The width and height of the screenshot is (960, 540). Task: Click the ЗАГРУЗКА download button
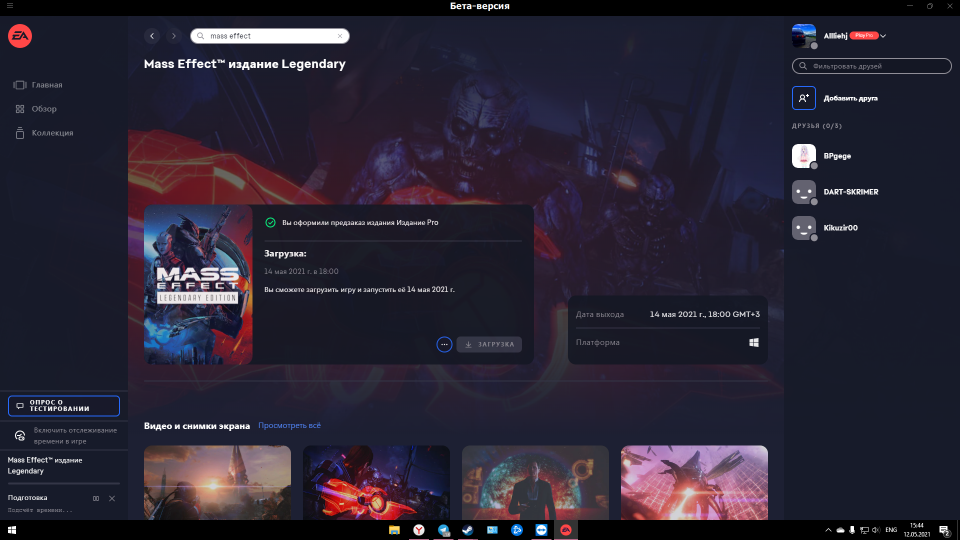pyautogui.click(x=489, y=344)
